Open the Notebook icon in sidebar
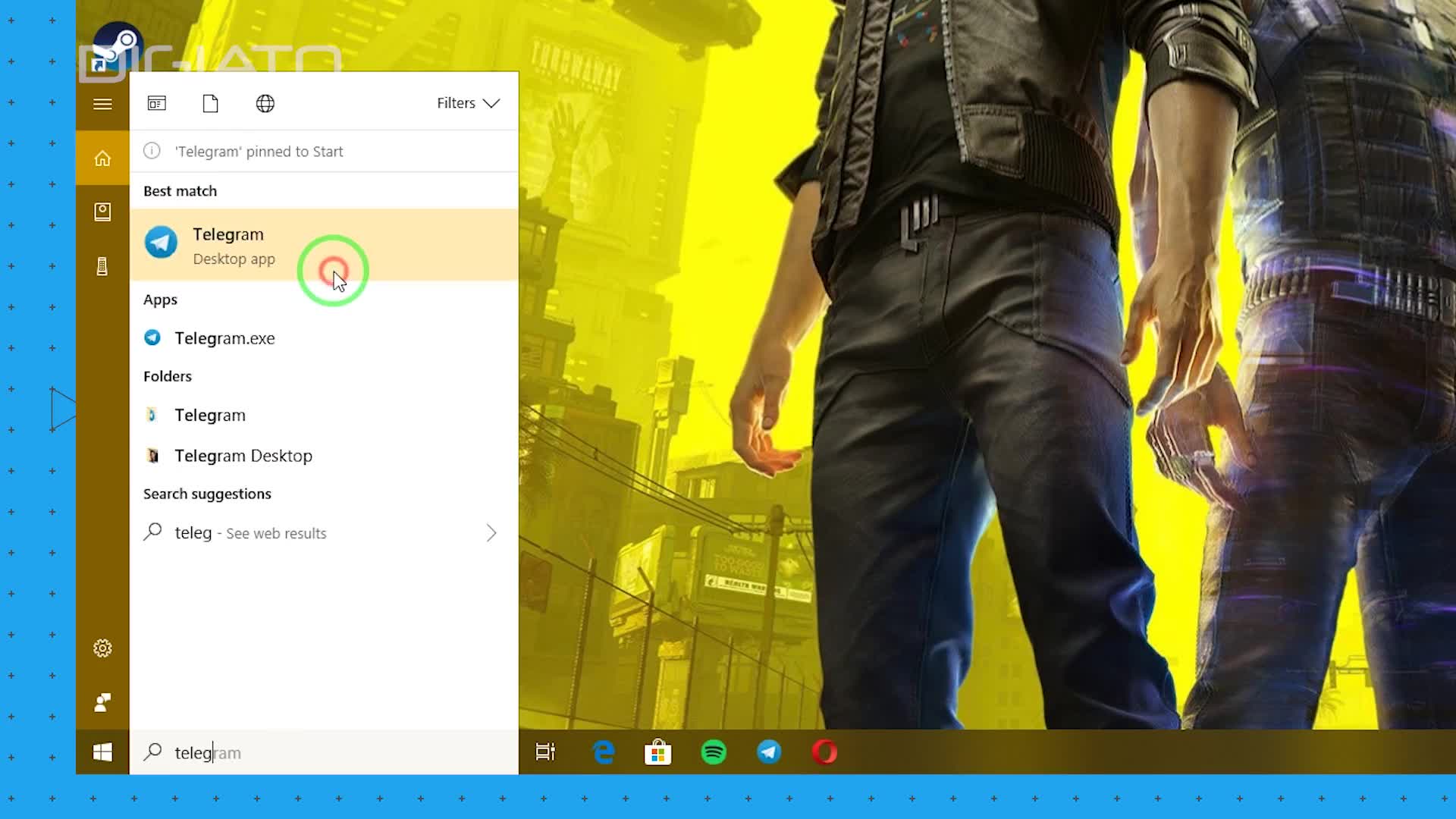Viewport: 1456px width, 819px height. click(102, 212)
